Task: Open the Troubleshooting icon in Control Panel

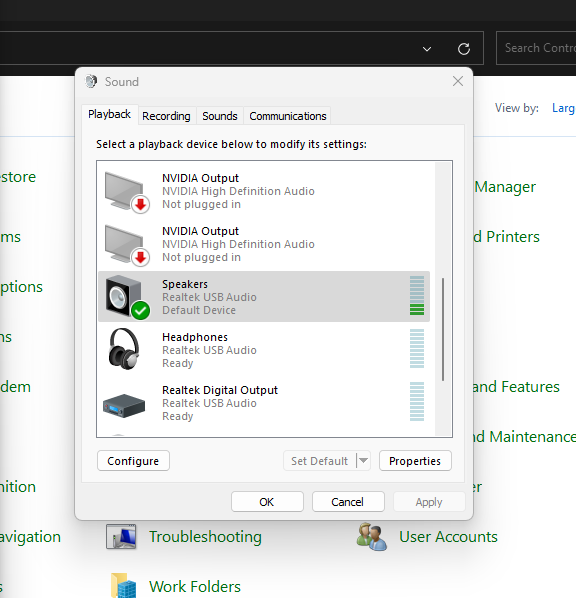Action: click(x=121, y=537)
